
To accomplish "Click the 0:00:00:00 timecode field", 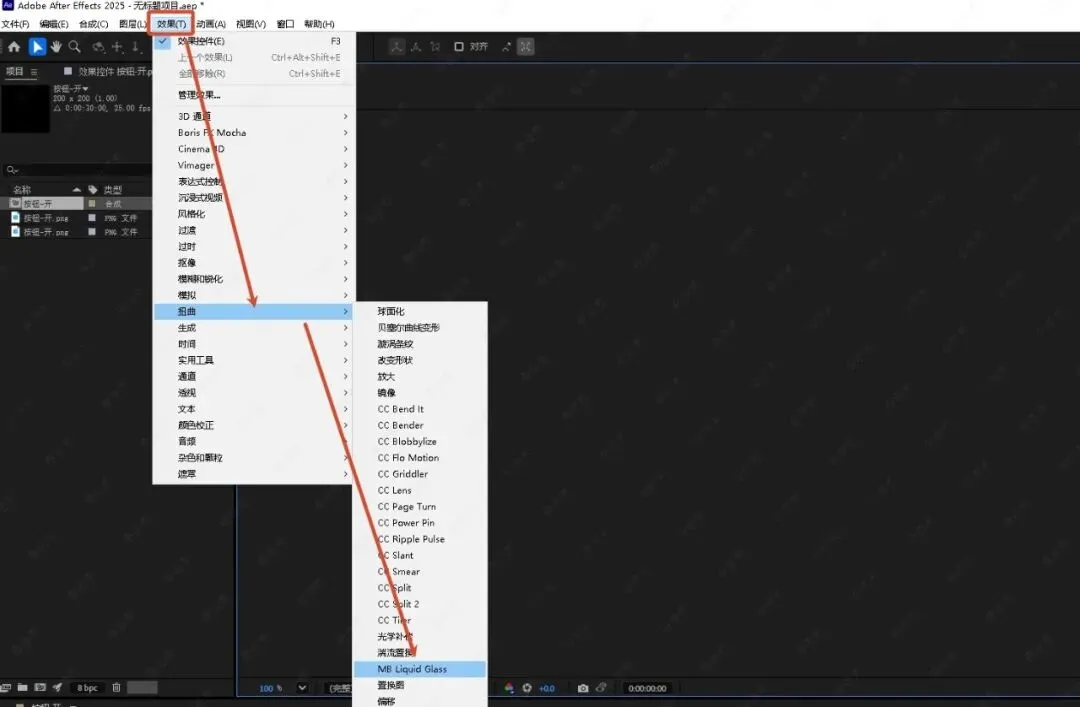I will pyautogui.click(x=647, y=688).
